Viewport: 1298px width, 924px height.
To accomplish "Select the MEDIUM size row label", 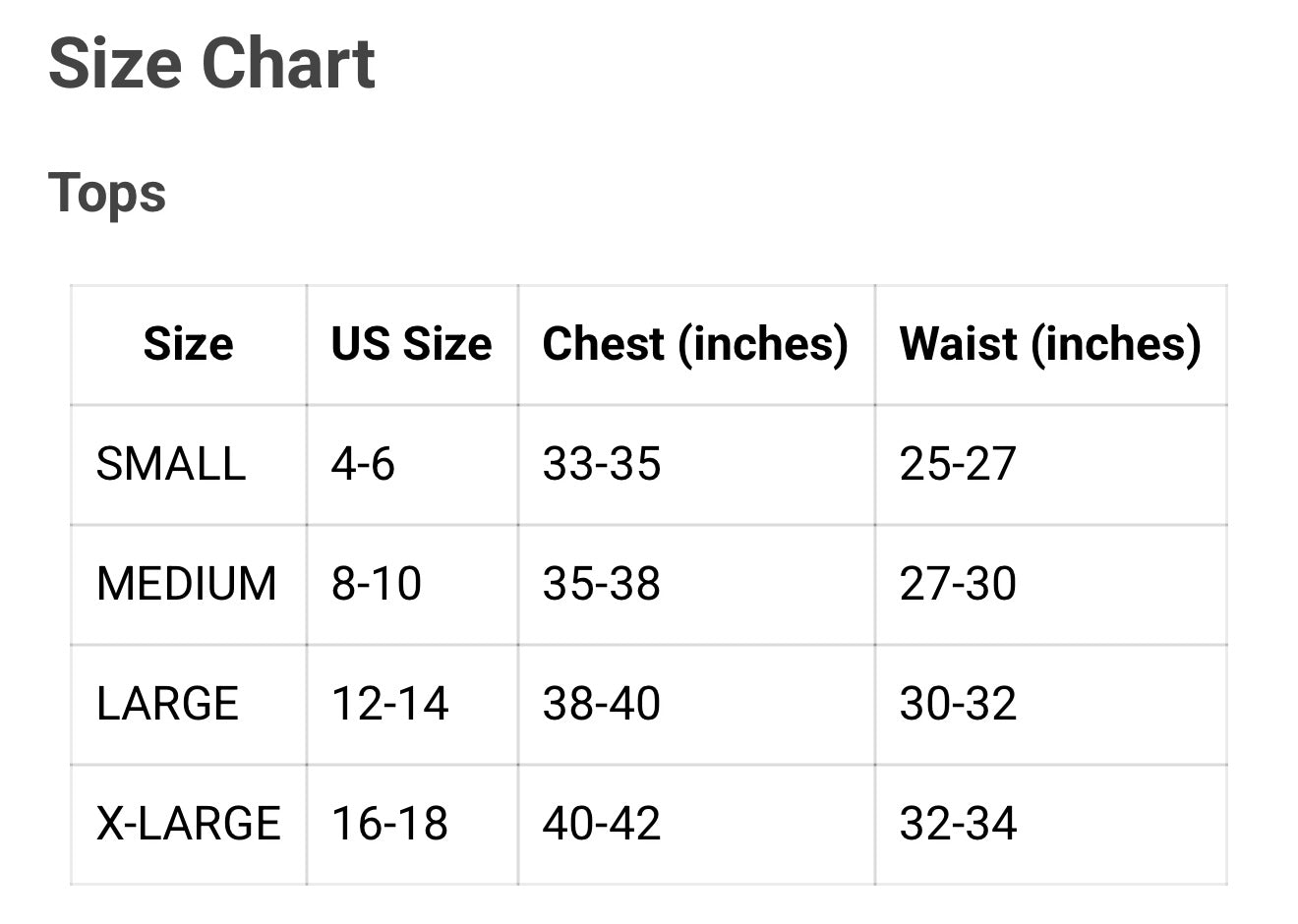I will pos(187,584).
